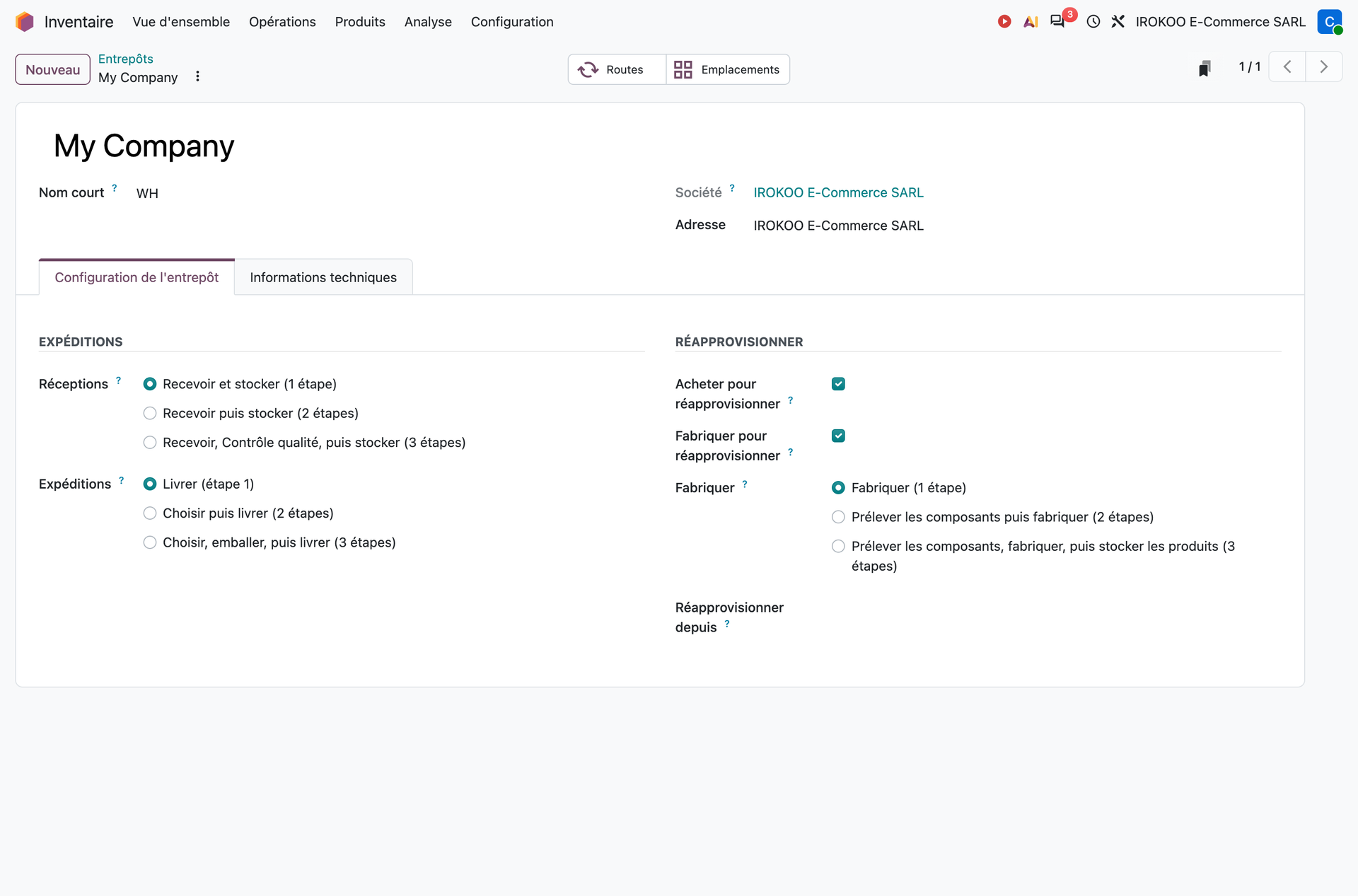
Task: Open the Emplacements smart button
Action: coord(728,69)
